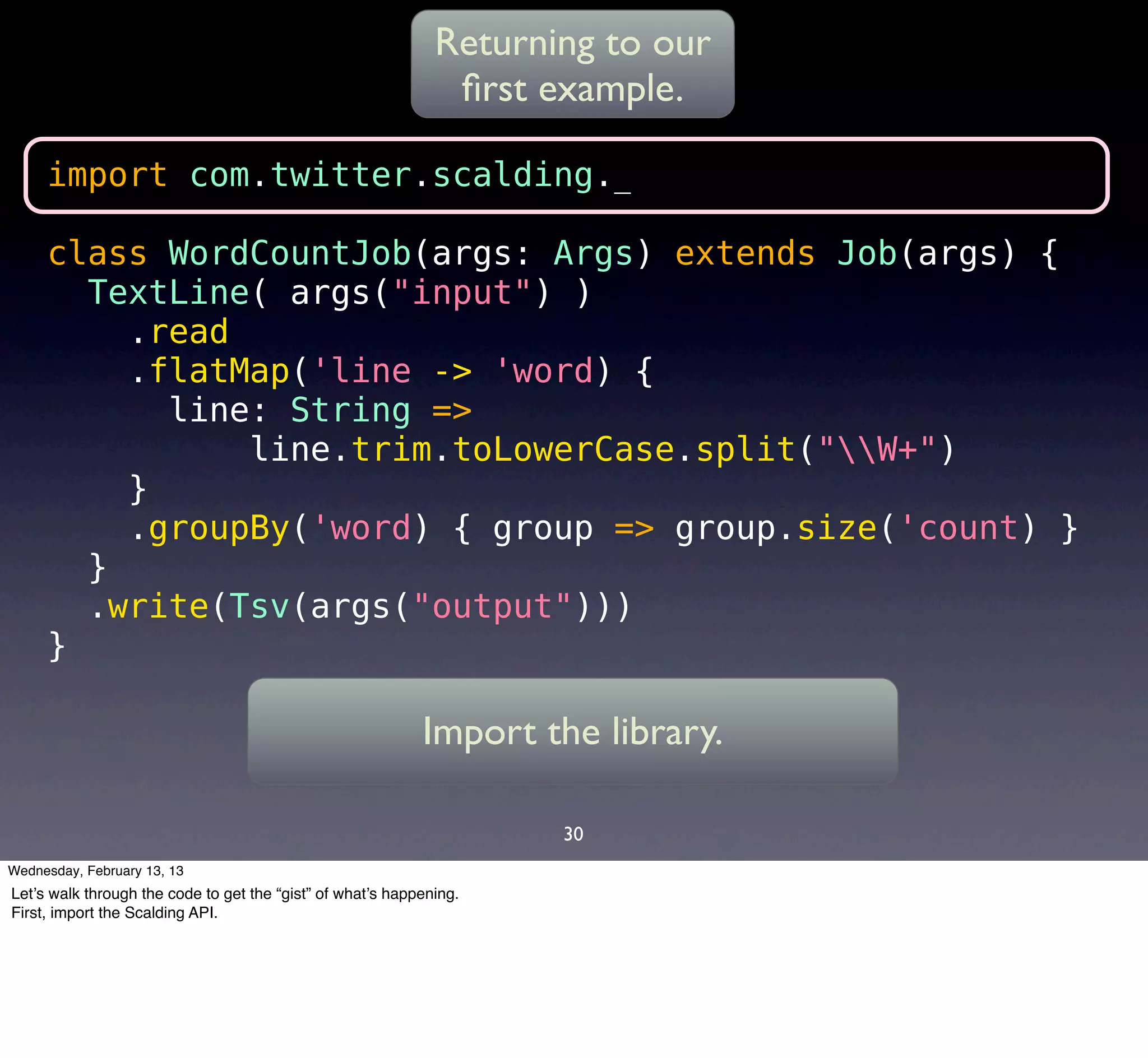Click 'Job(args)' in the class declaration
This screenshot has width=1148, height=1058.
click(x=926, y=253)
